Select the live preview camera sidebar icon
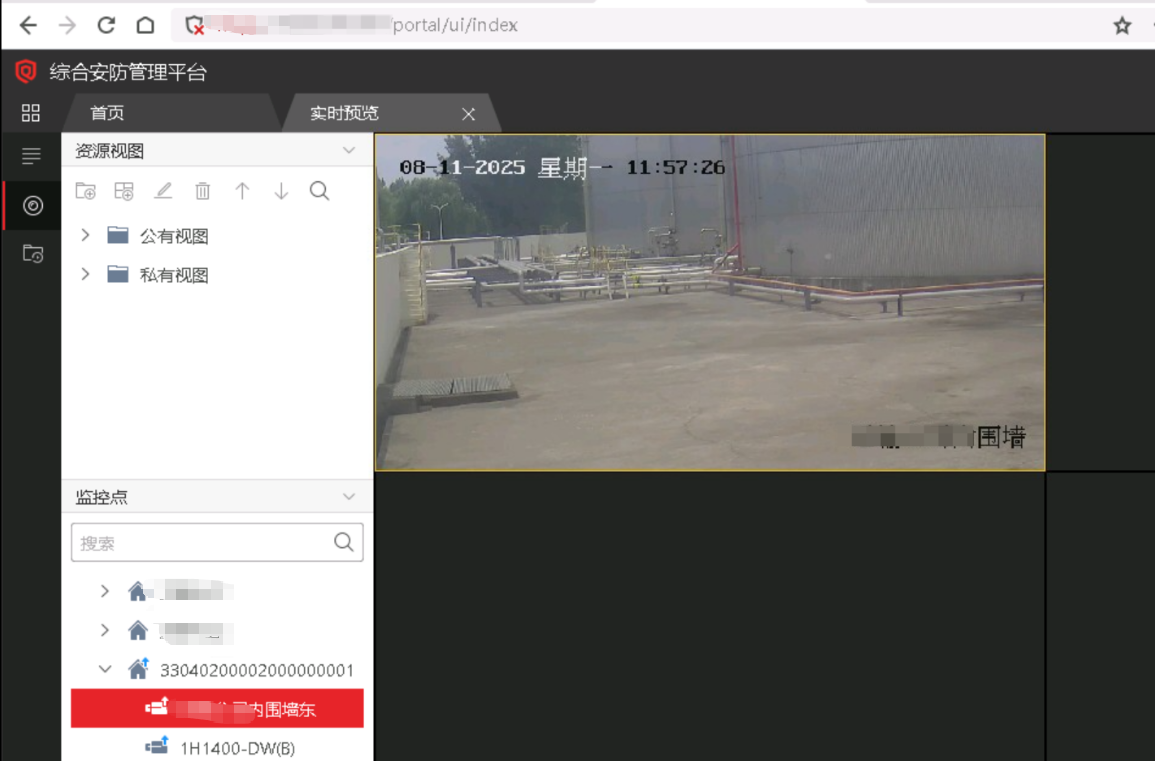Viewport: 1155px width, 761px height. pyautogui.click(x=32, y=206)
